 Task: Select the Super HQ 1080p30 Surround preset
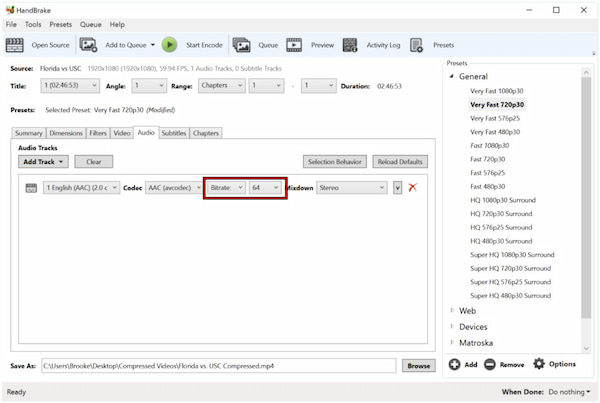coord(512,255)
